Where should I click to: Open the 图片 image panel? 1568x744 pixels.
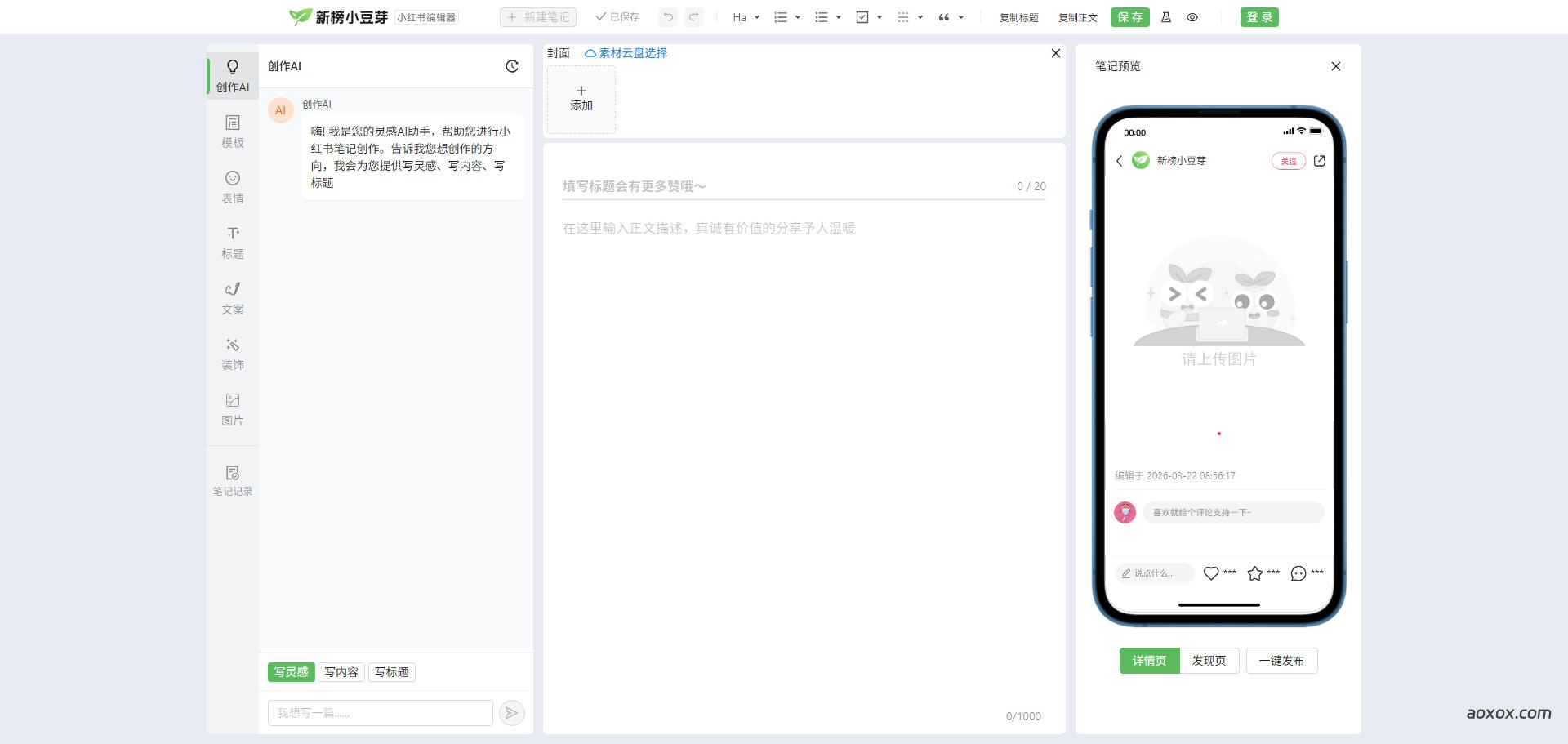pos(233,409)
